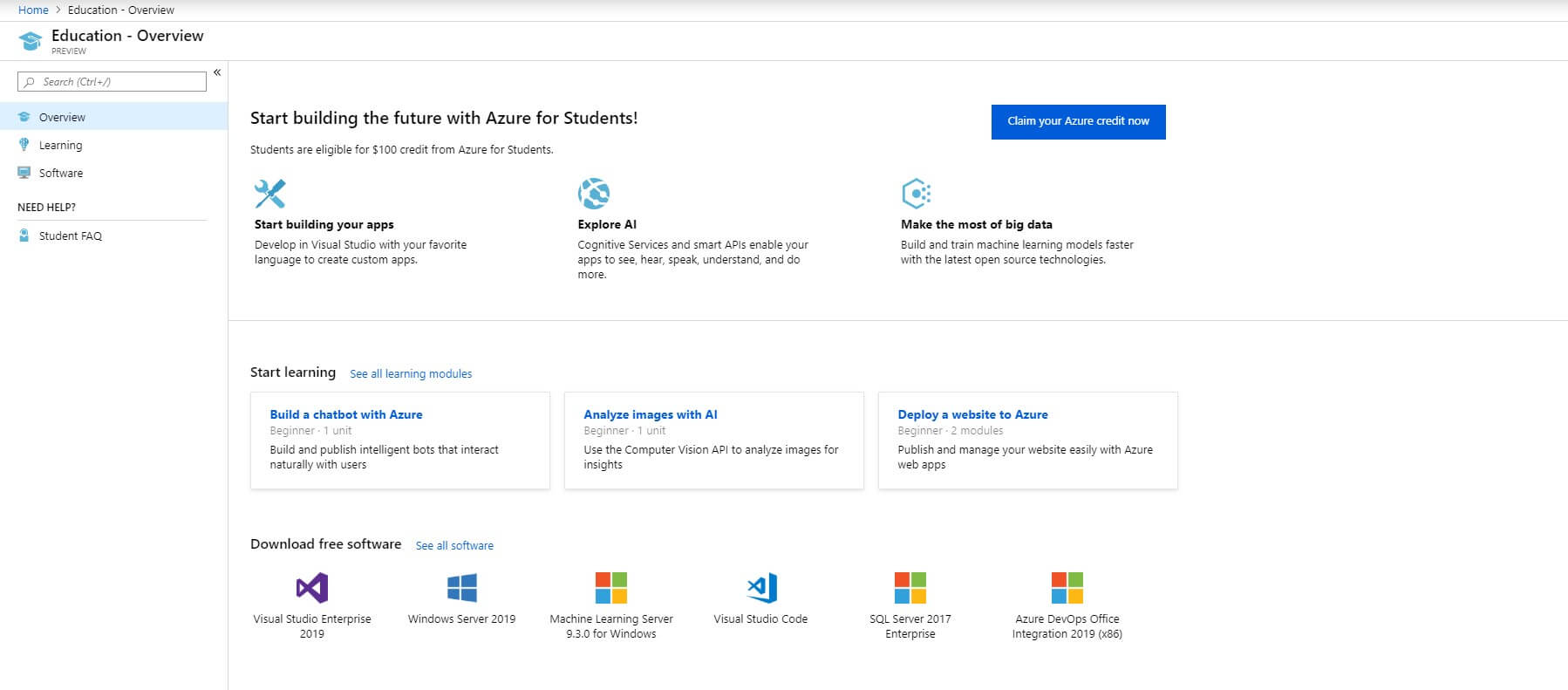This screenshot has height=690, width=1568.
Task: Click the Azure DevOps Office Integration logo
Action: 1067,588
